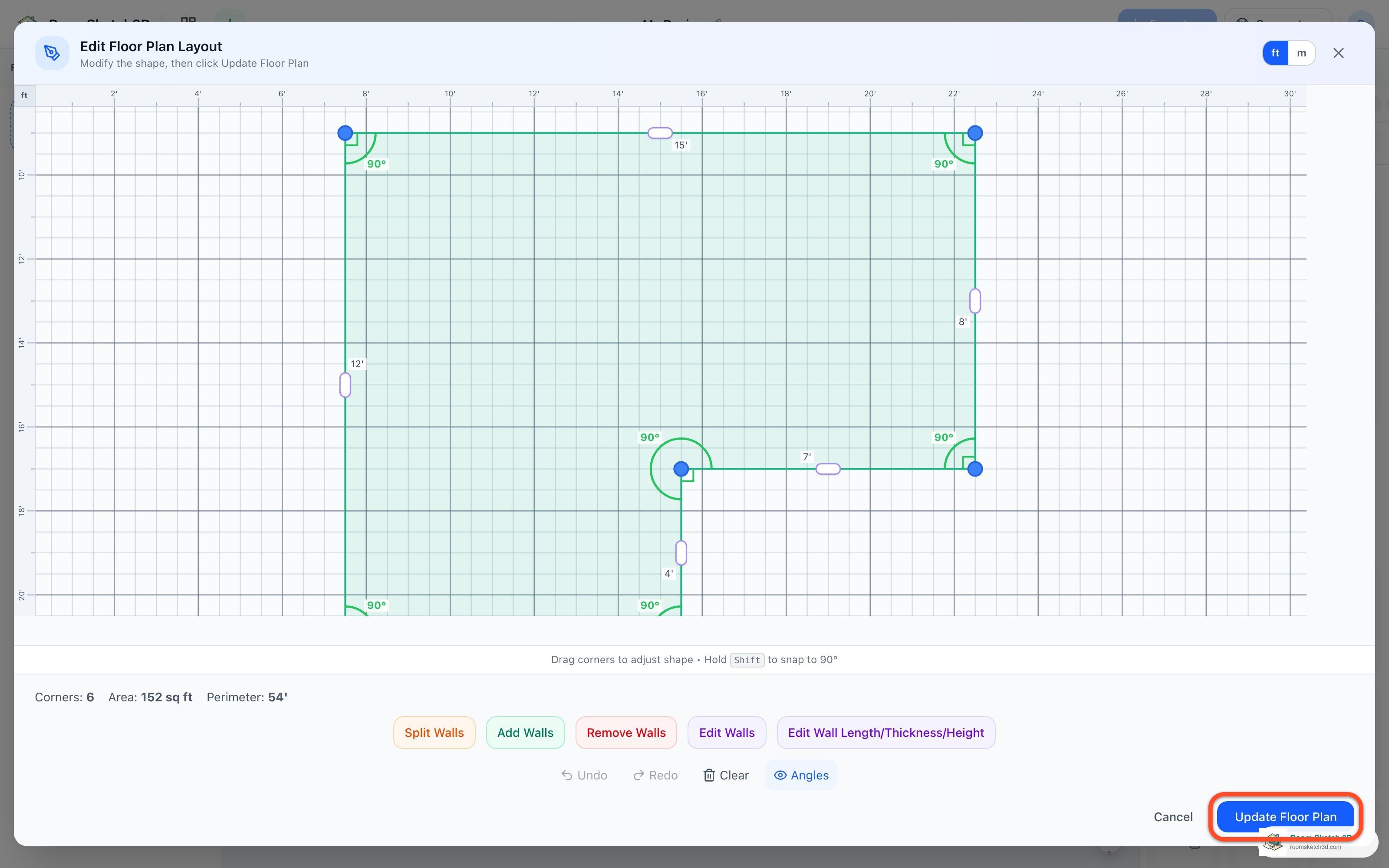
Task: Click the 12' wall length label
Action: [357, 364]
